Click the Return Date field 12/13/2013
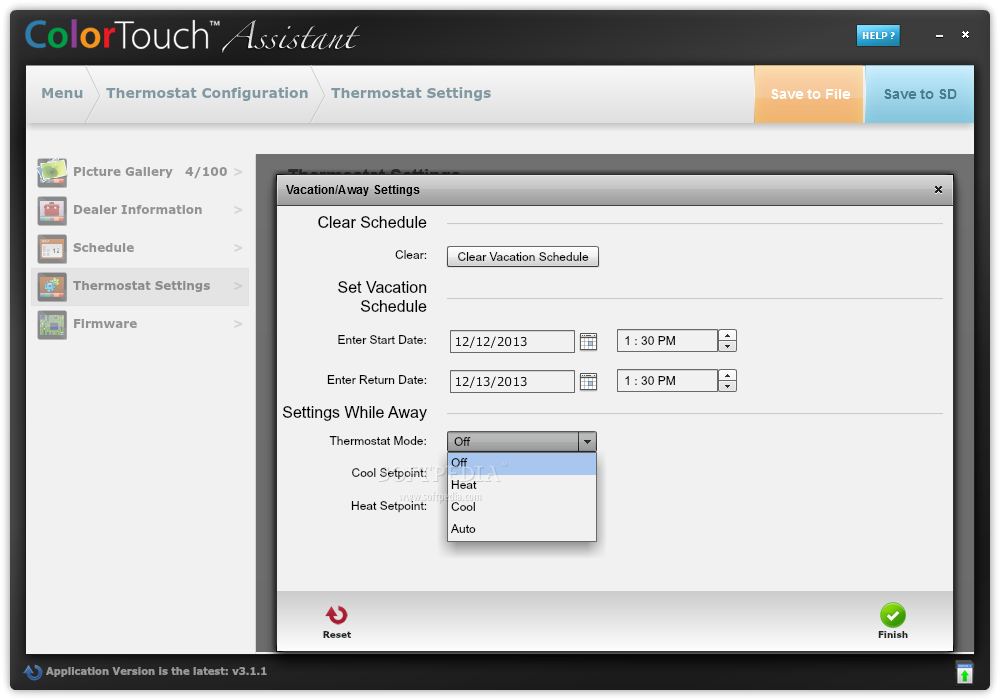This screenshot has height=700, width=1000. point(511,382)
